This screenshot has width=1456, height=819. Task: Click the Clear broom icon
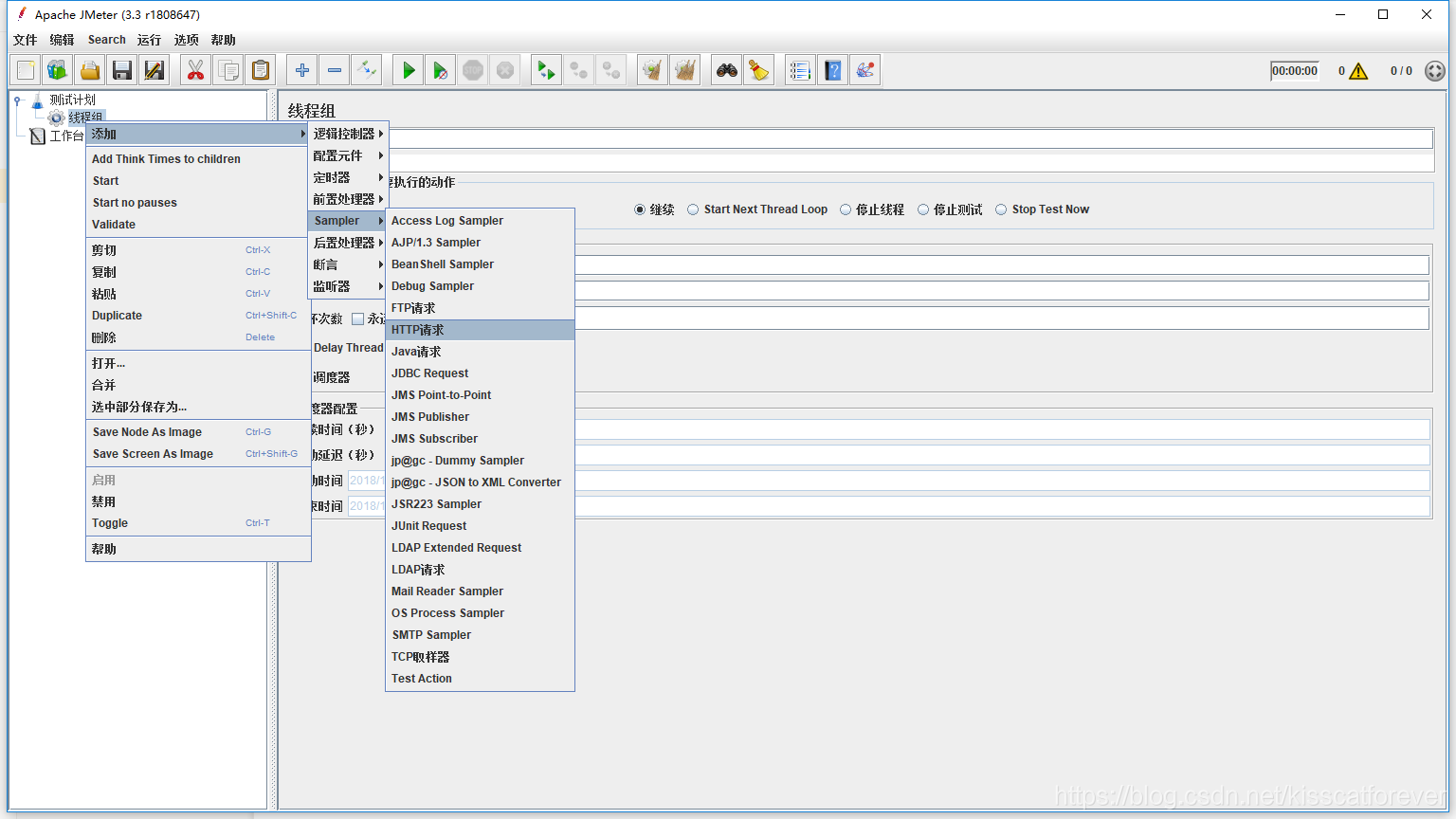(x=653, y=70)
